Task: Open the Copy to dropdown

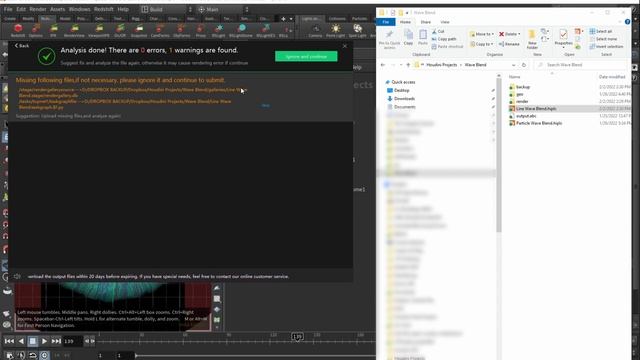Action: point(482,44)
